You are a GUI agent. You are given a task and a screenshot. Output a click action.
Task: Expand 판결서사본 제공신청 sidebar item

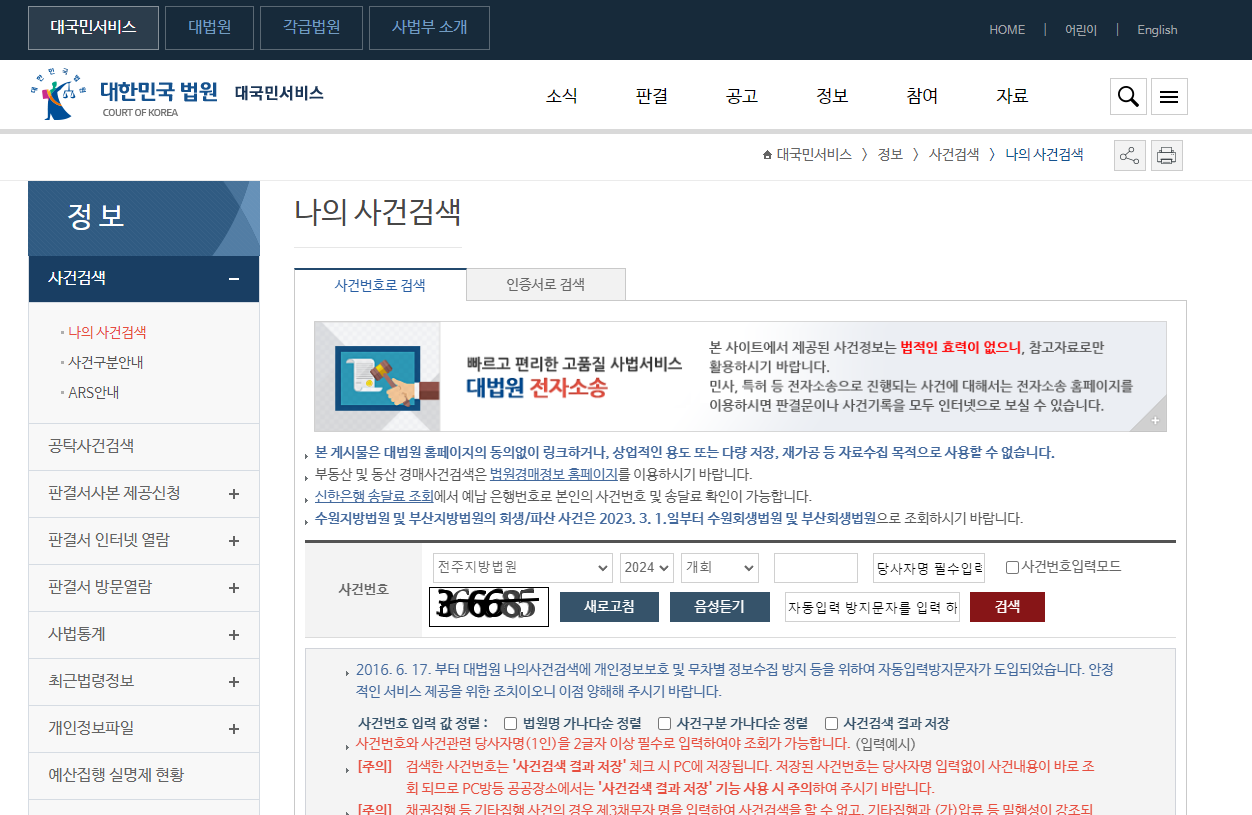(x=234, y=494)
